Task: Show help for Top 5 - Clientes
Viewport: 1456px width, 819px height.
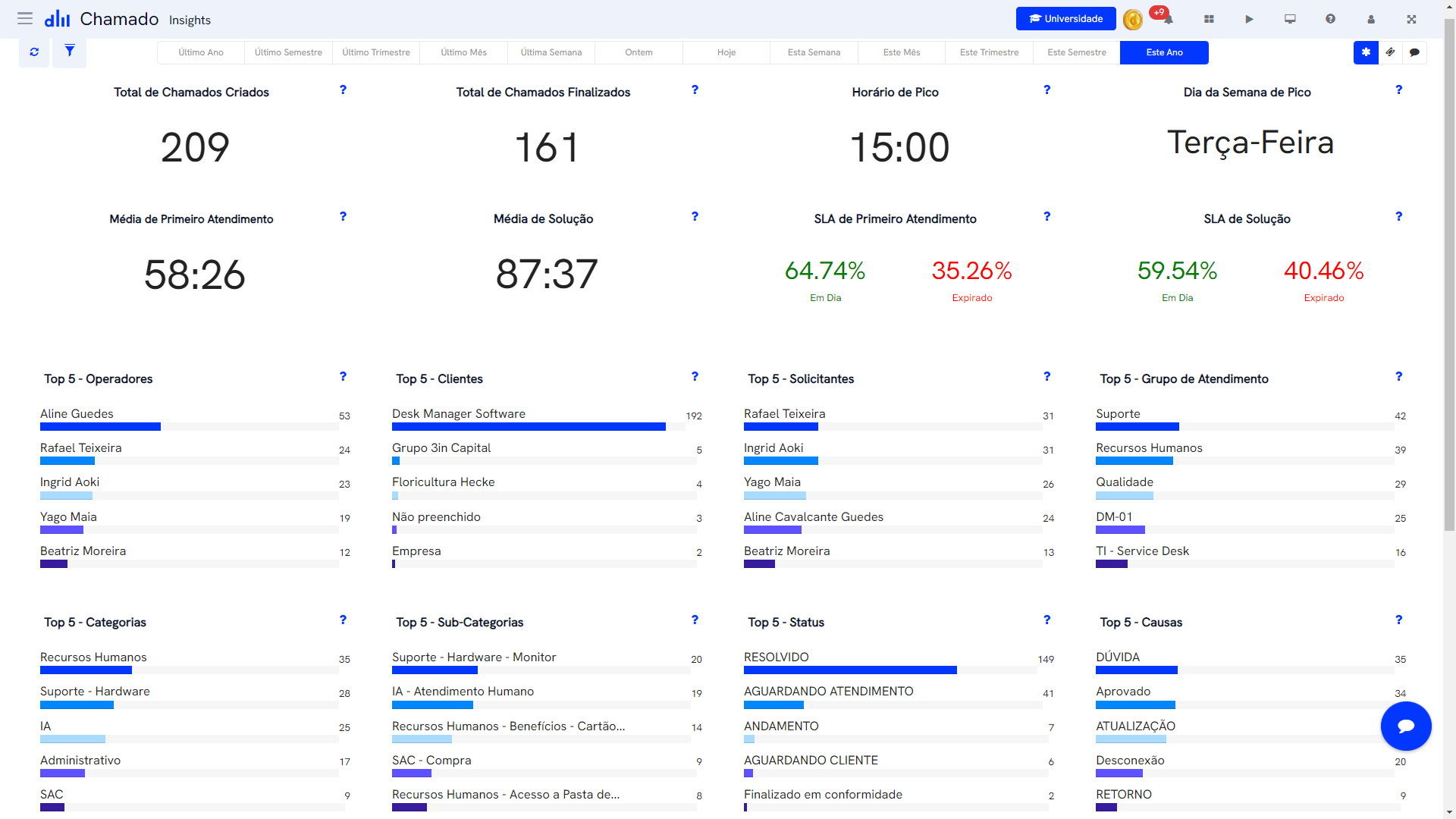Action: [695, 376]
